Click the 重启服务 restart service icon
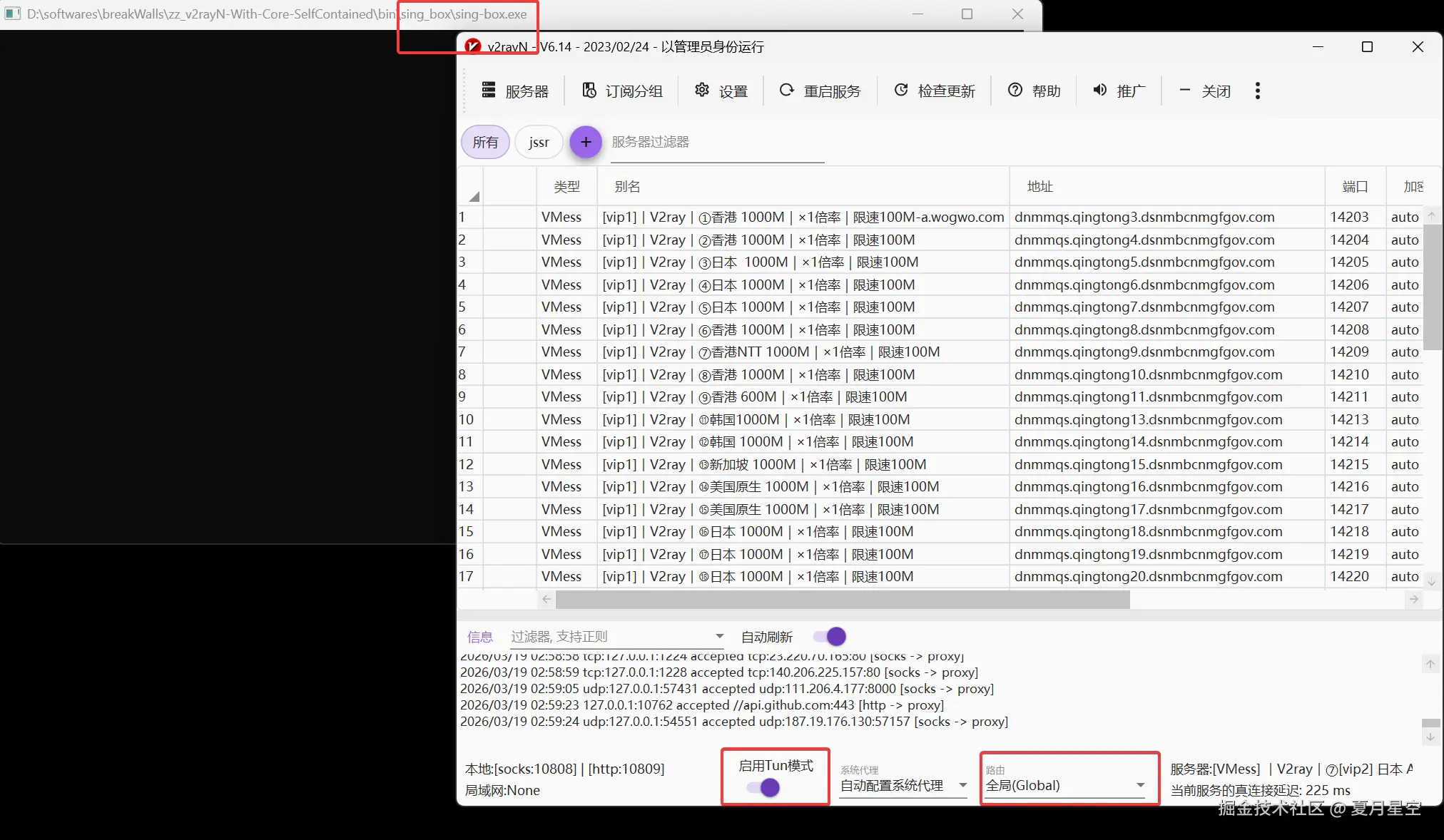 click(x=786, y=91)
